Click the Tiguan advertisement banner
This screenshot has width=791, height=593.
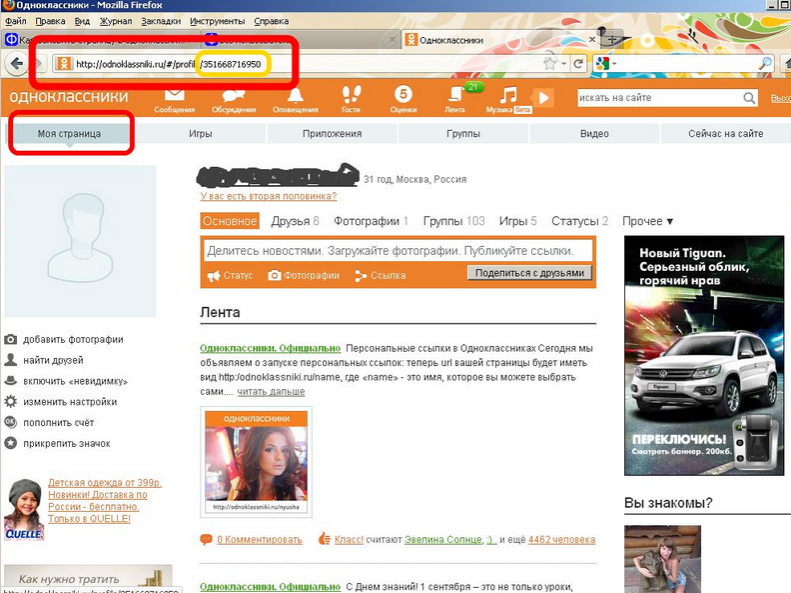pyautogui.click(x=704, y=355)
